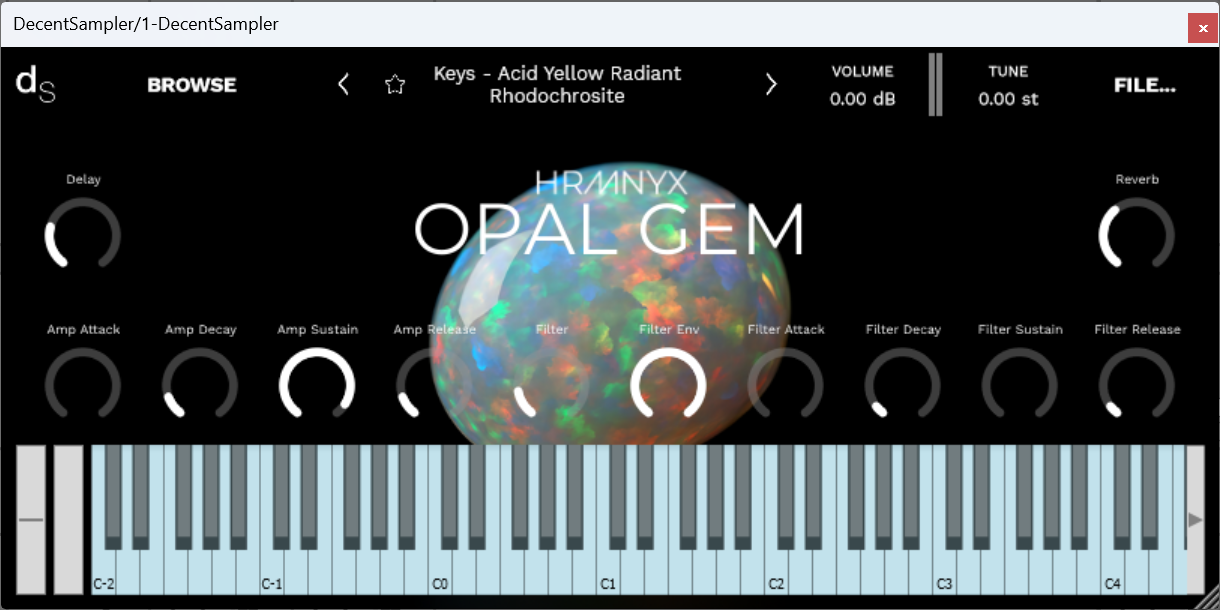Click the Acid Yellow Radiant Rhodochrosite preset name
Screen dimensions: 1220x610
[557, 85]
